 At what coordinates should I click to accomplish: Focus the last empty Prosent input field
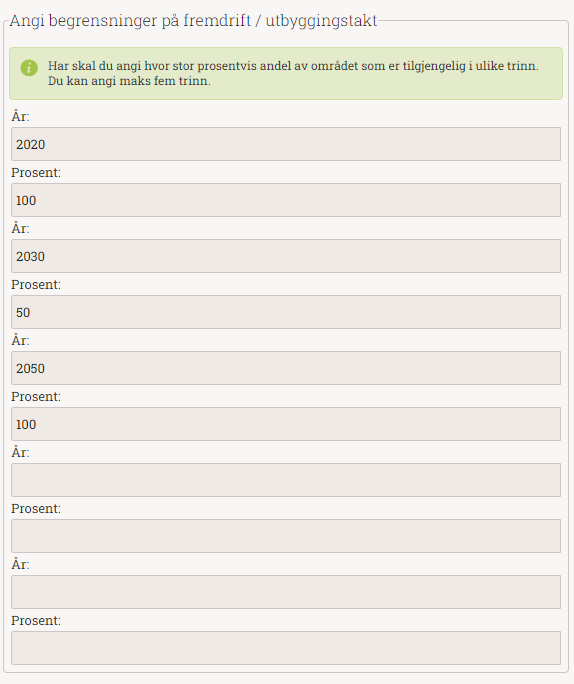pyautogui.click(x=286, y=648)
